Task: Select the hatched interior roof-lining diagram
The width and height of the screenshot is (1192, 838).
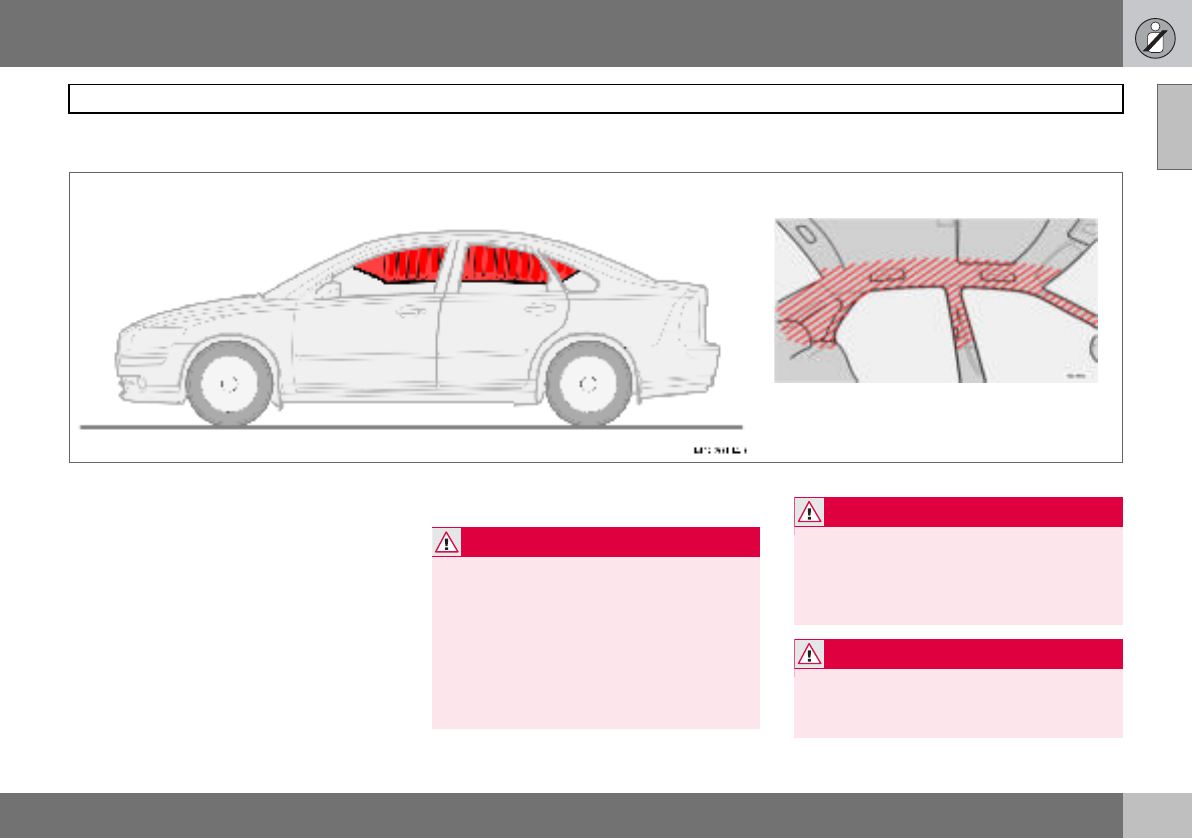Action: pos(936,300)
